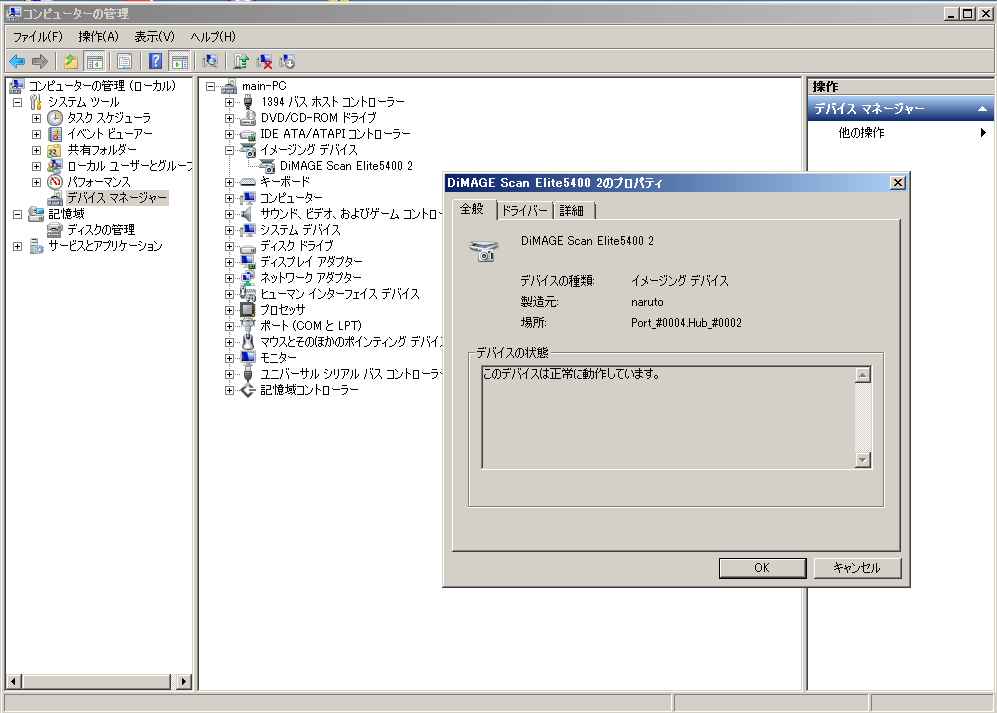This screenshot has width=997, height=713.
Task: Click the プロセッサ chip icon
Action: pos(247,310)
